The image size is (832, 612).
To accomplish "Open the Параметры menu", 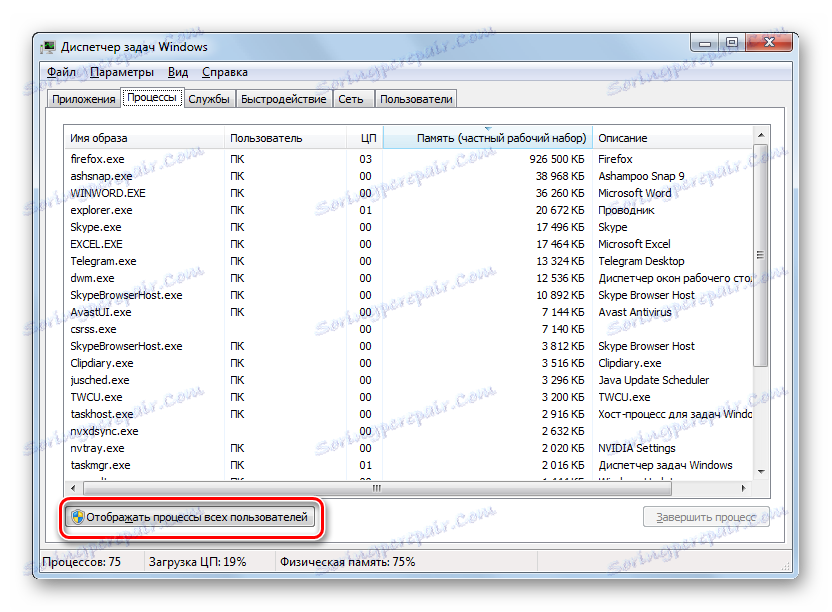I will click(x=122, y=72).
